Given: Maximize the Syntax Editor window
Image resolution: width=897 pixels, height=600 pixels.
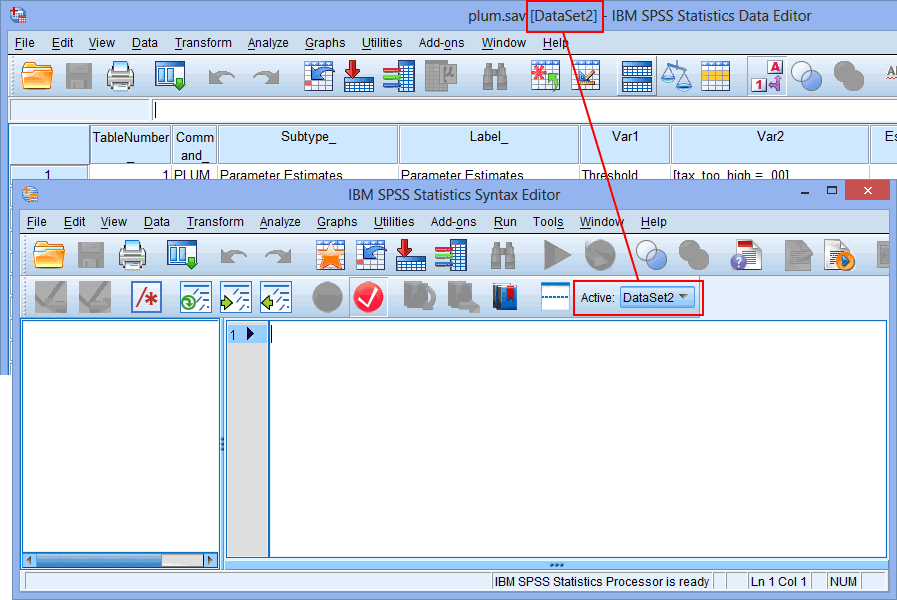Looking at the screenshot, I should [x=832, y=190].
